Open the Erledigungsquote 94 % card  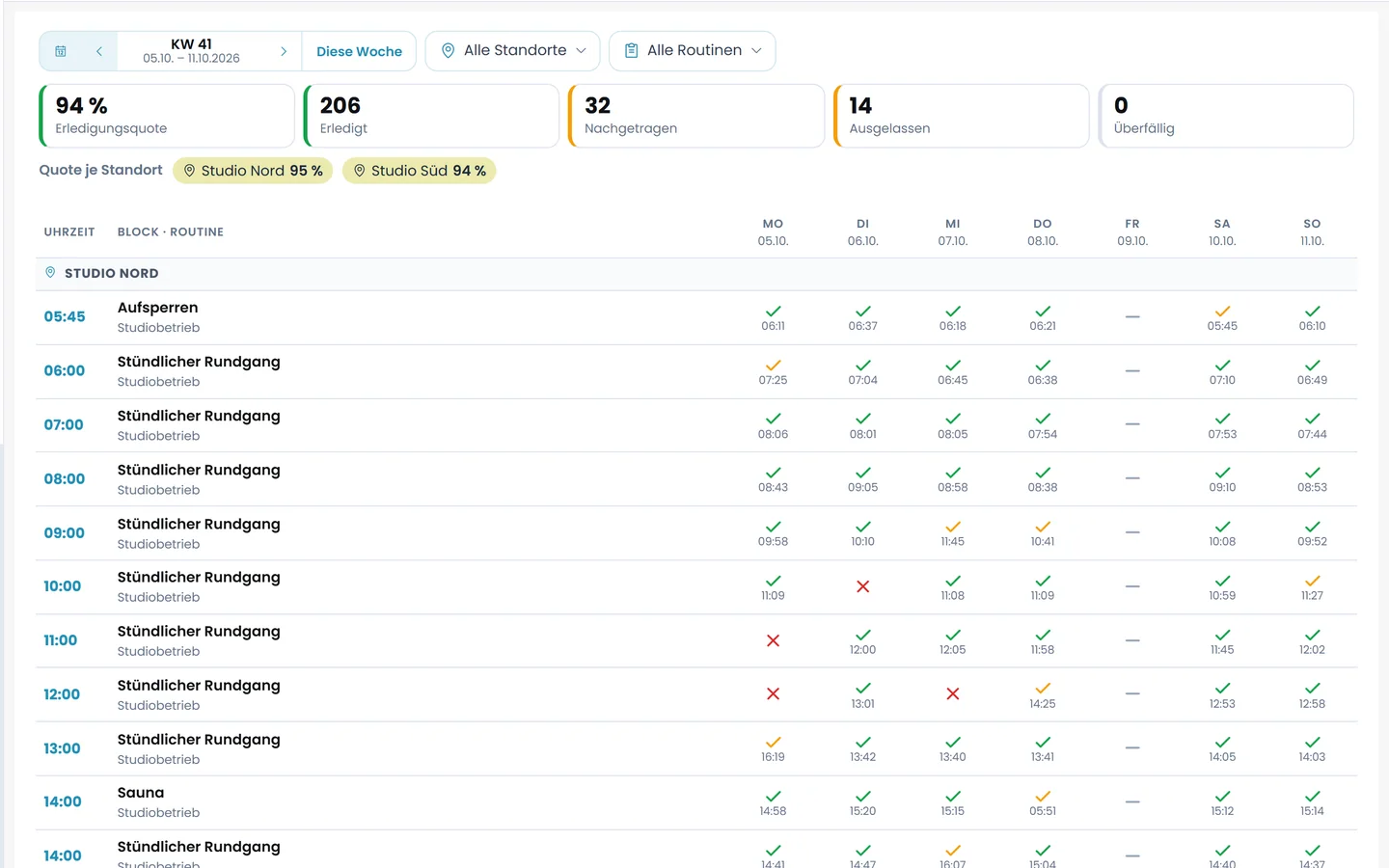[167, 116]
